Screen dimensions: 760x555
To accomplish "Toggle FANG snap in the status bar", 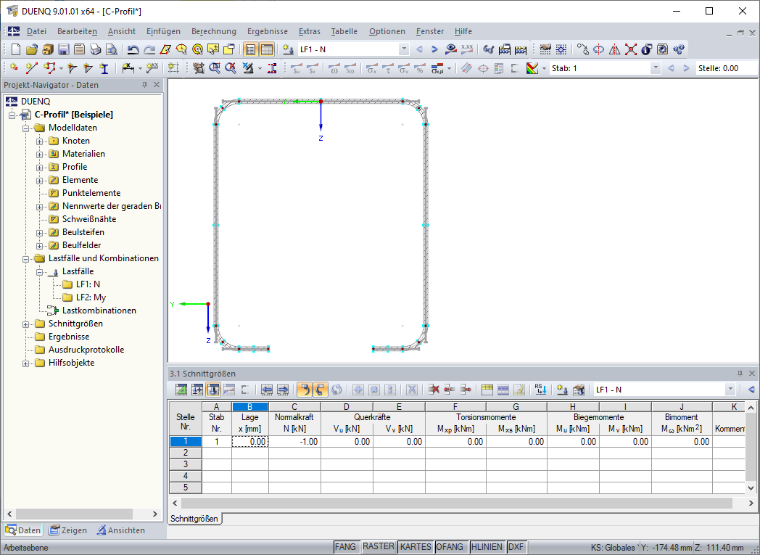I will tap(345, 547).
